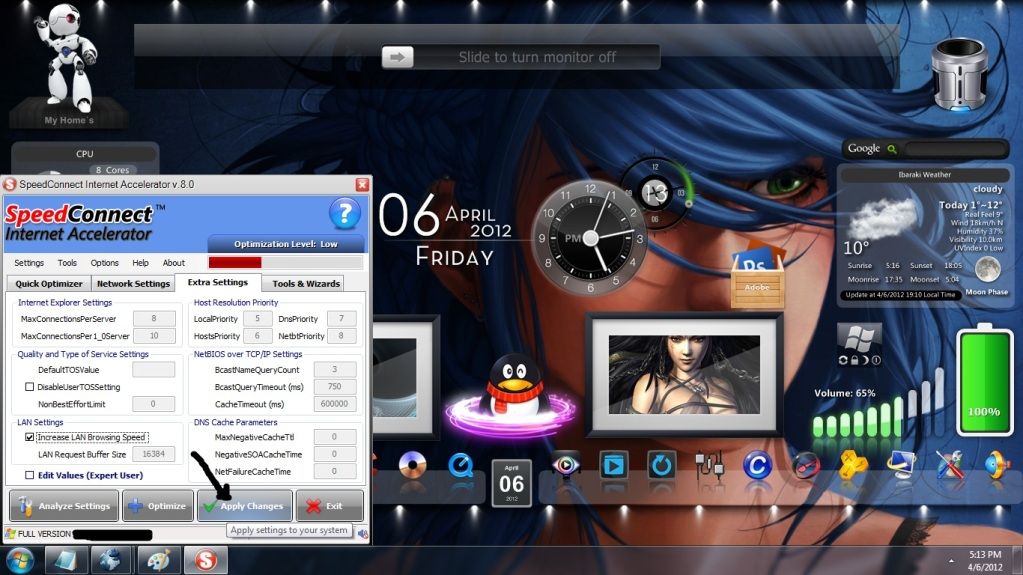
Task: Open the Tools menu
Action: (67, 263)
